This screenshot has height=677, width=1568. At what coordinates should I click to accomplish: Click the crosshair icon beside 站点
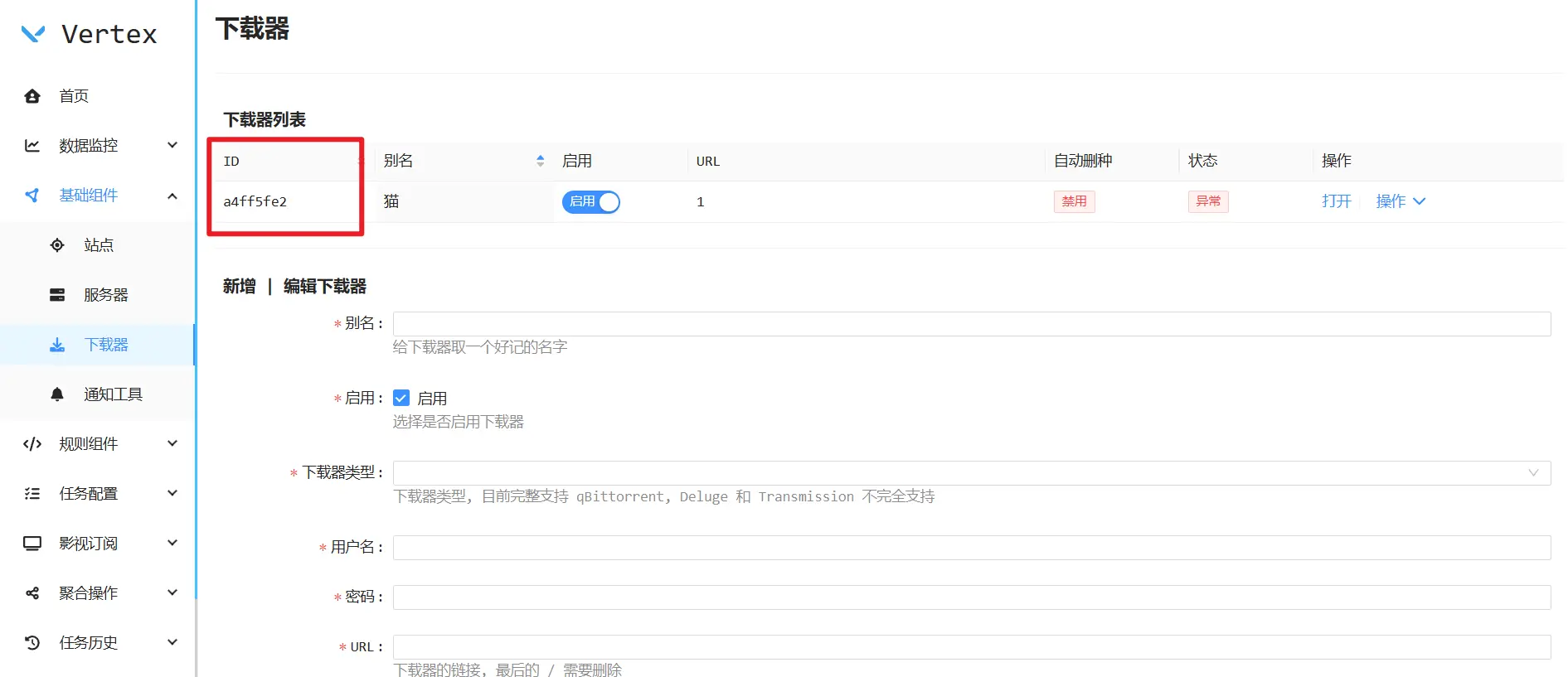tap(57, 245)
